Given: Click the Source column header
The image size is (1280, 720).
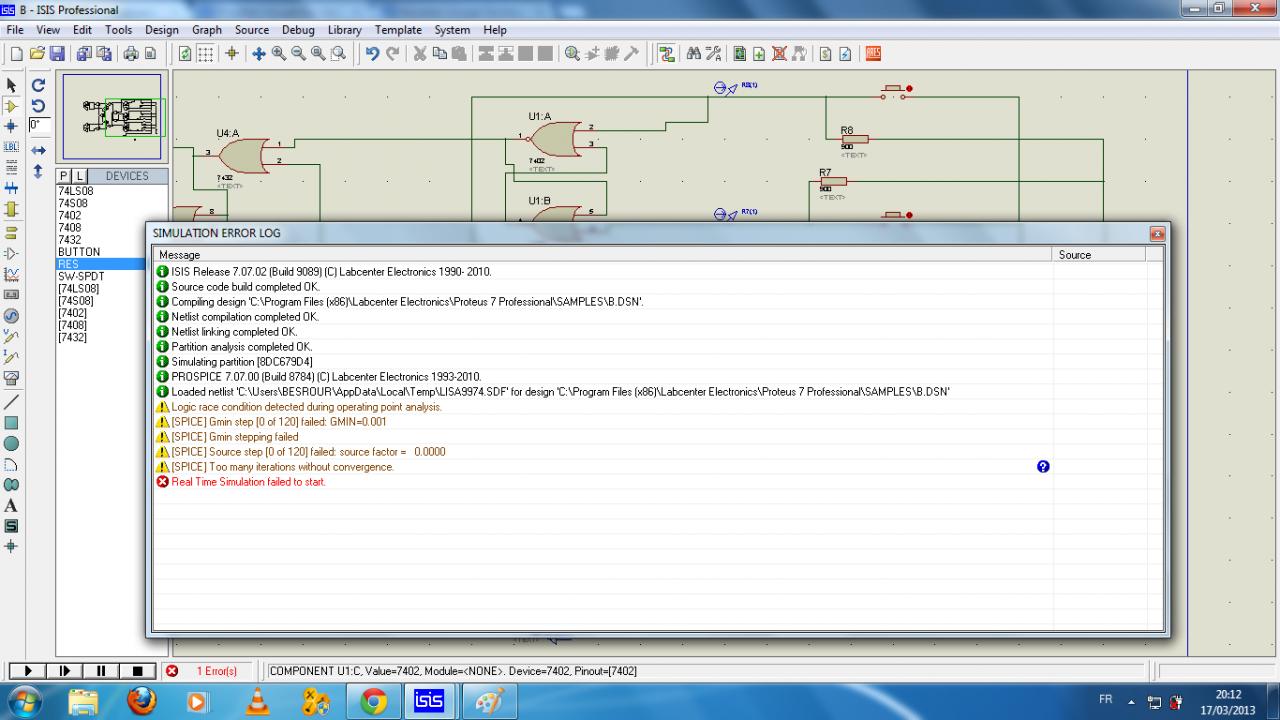Looking at the screenshot, I should (x=1099, y=255).
